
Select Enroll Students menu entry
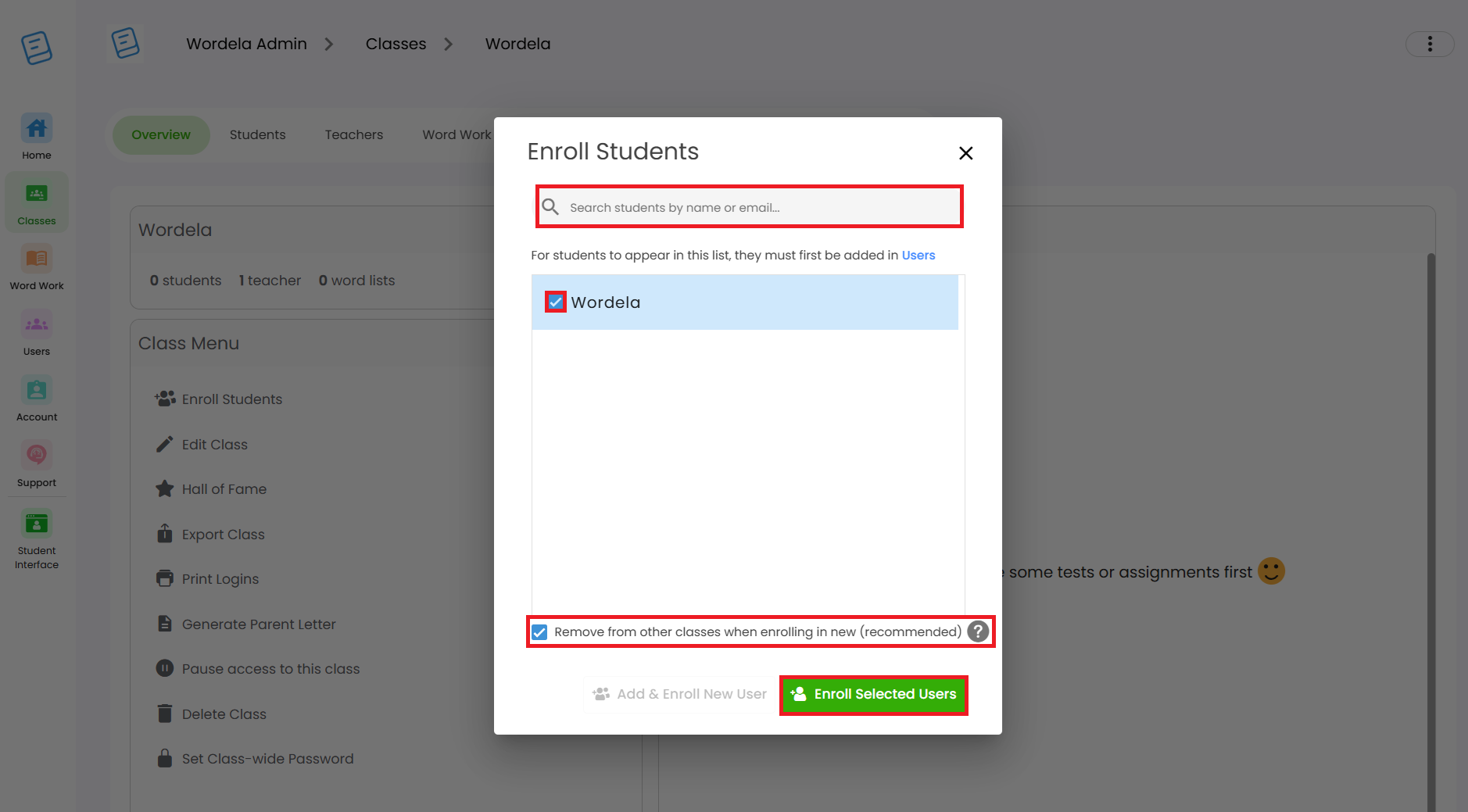click(x=219, y=399)
